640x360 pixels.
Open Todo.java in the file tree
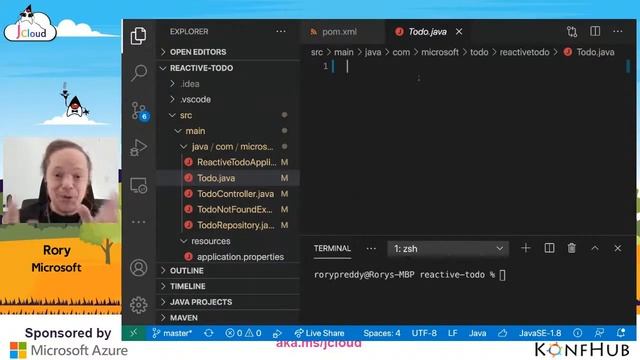229,178
